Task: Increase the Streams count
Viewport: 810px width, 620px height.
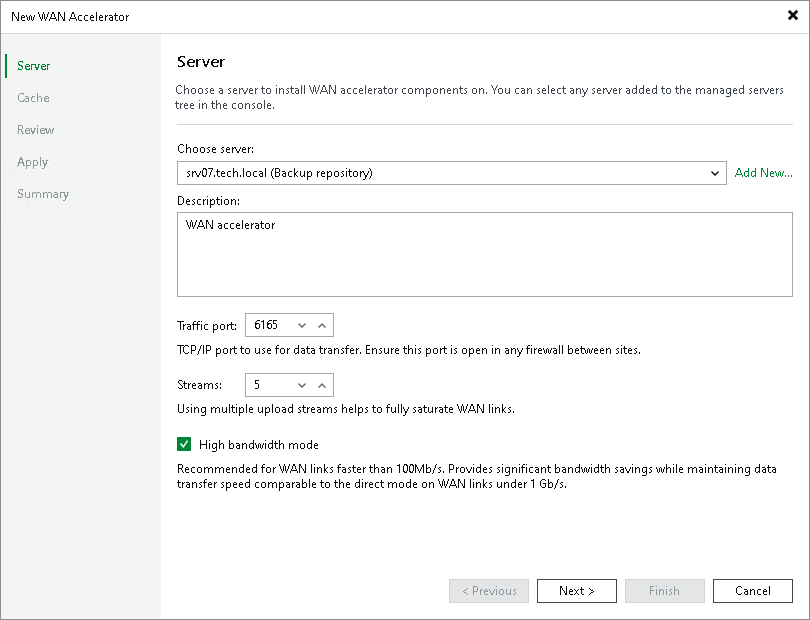Action: click(322, 385)
